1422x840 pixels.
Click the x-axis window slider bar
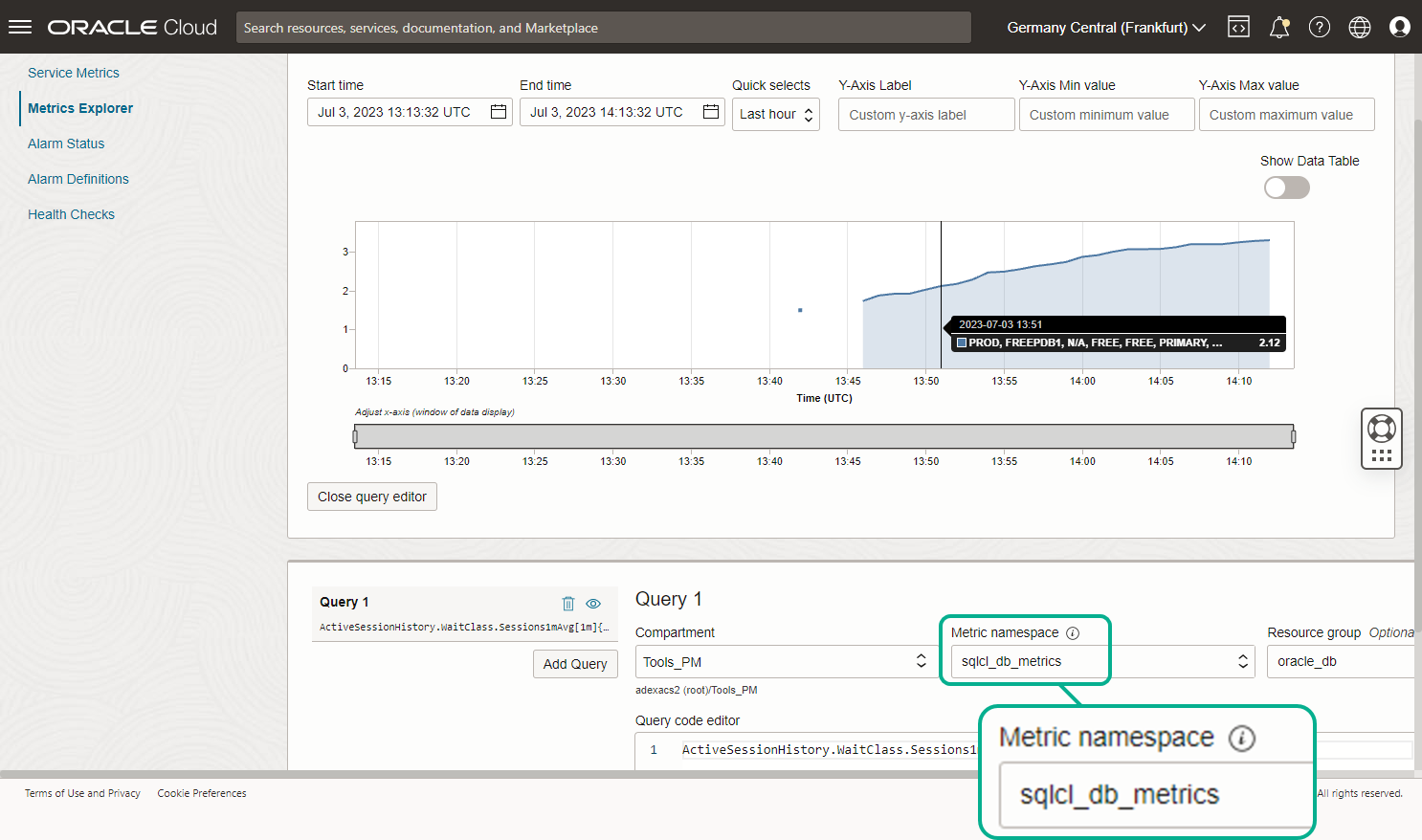pos(824,437)
